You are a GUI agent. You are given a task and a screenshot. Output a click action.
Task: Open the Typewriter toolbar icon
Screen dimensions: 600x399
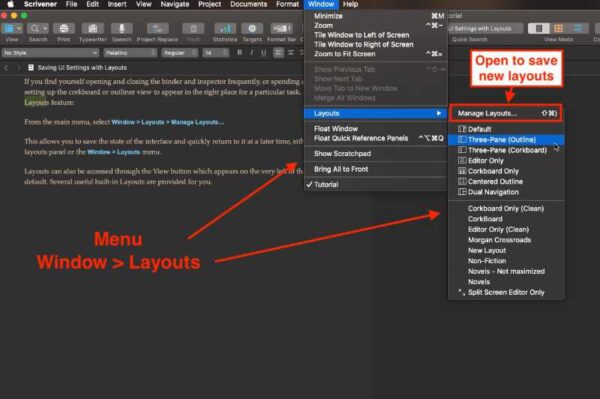coord(93,29)
